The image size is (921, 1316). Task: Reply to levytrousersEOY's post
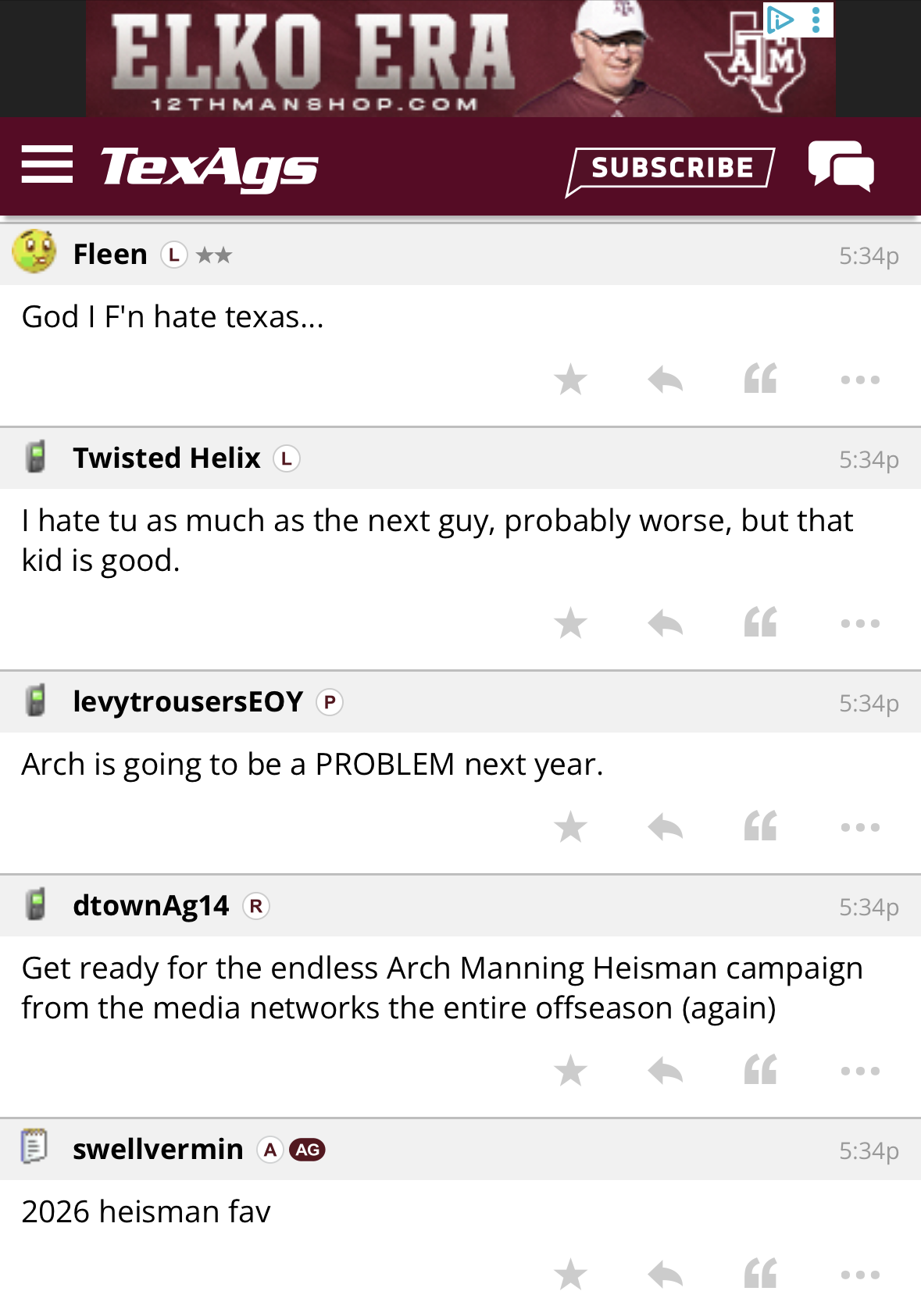point(666,827)
